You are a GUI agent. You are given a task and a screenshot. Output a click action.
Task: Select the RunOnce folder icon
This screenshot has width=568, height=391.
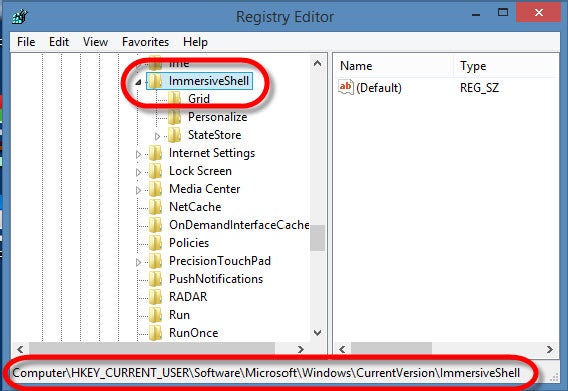click(156, 332)
